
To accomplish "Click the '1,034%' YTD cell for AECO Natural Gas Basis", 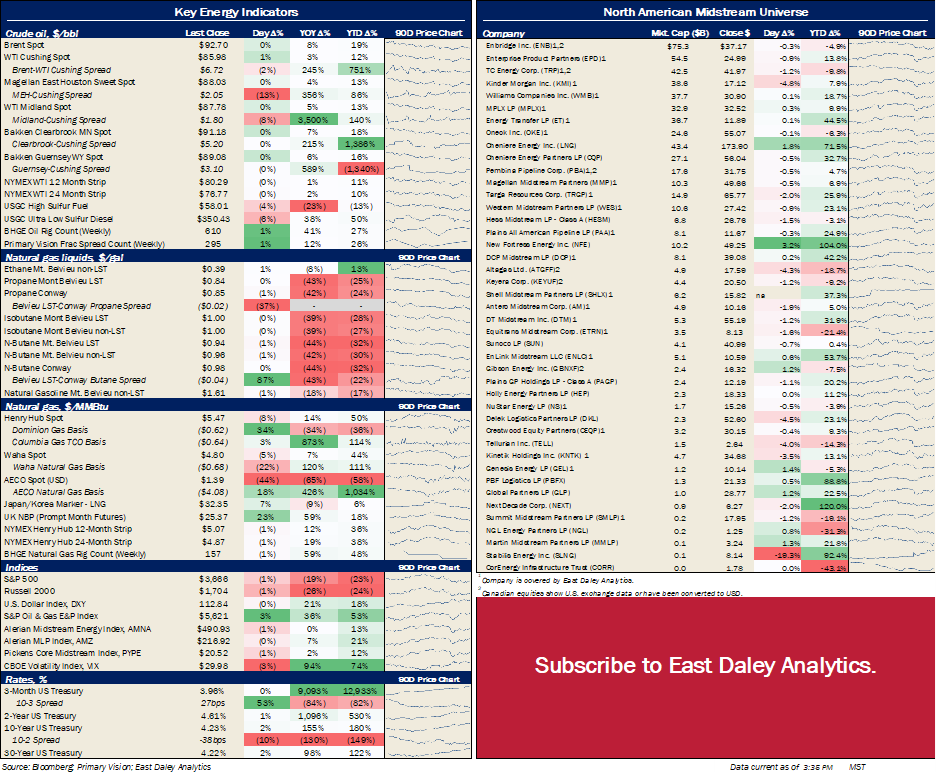I will (360, 492).
